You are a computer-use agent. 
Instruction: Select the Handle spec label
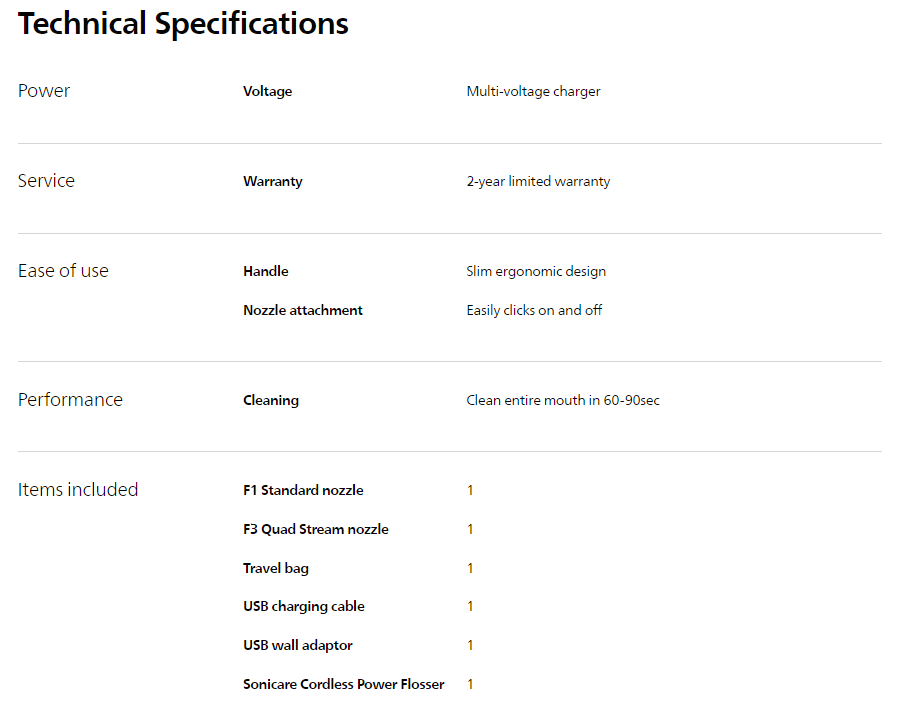[265, 272]
